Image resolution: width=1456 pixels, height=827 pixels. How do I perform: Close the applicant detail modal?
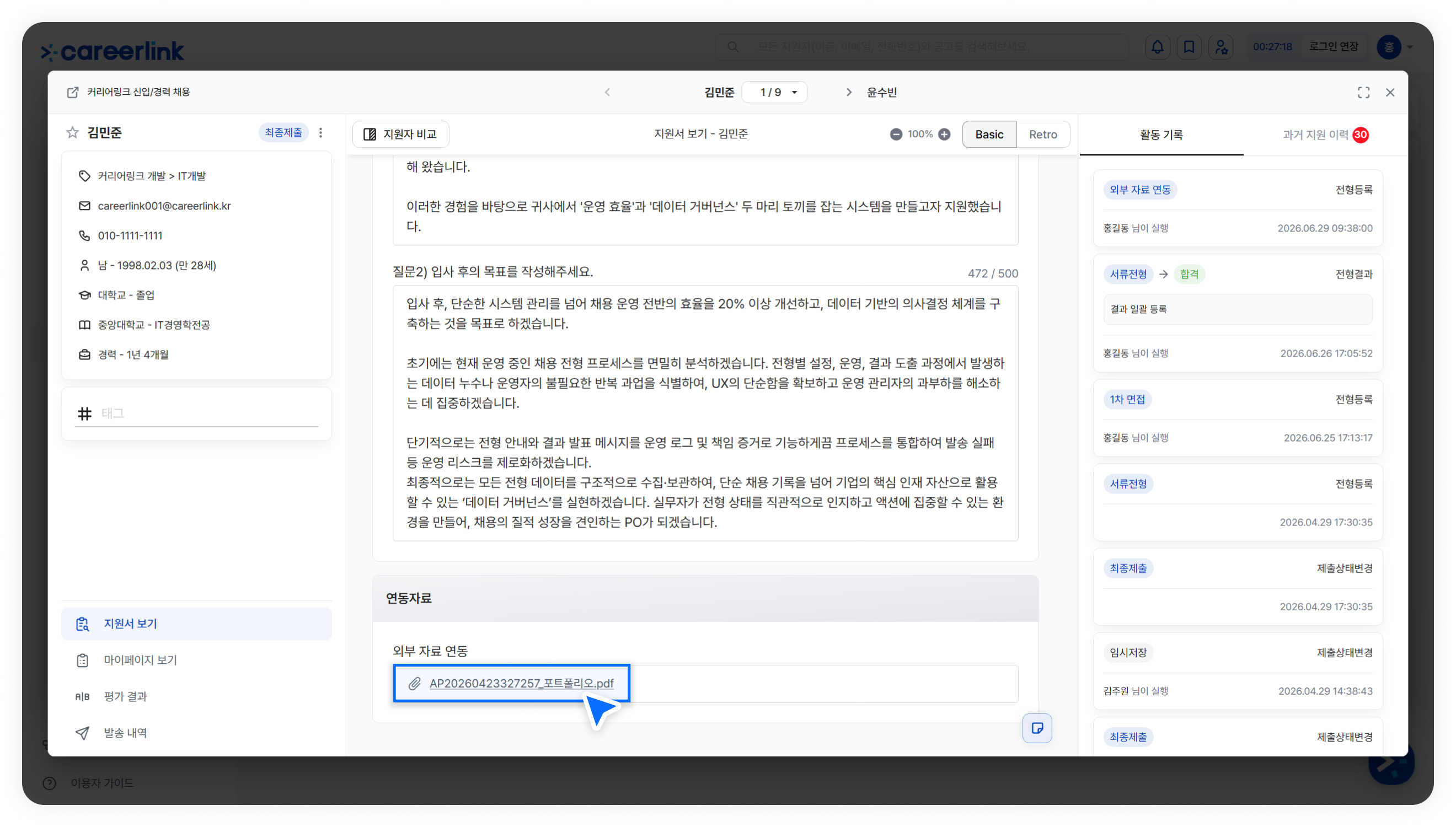[x=1390, y=93]
